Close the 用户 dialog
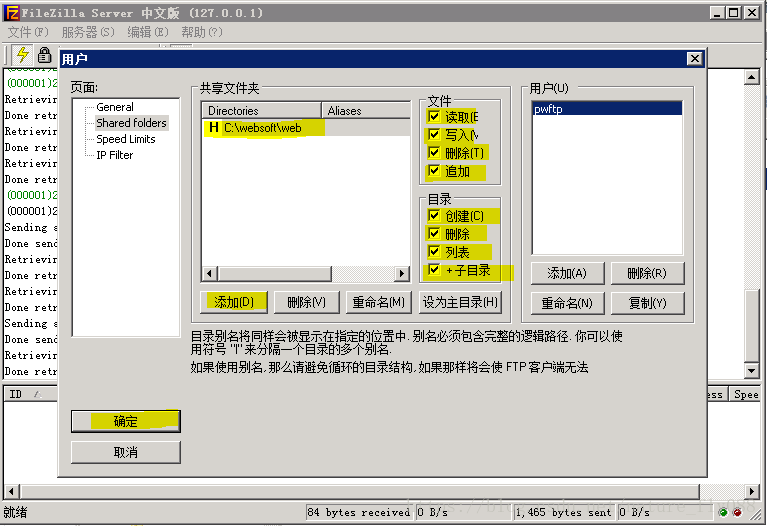 click(x=695, y=59)
